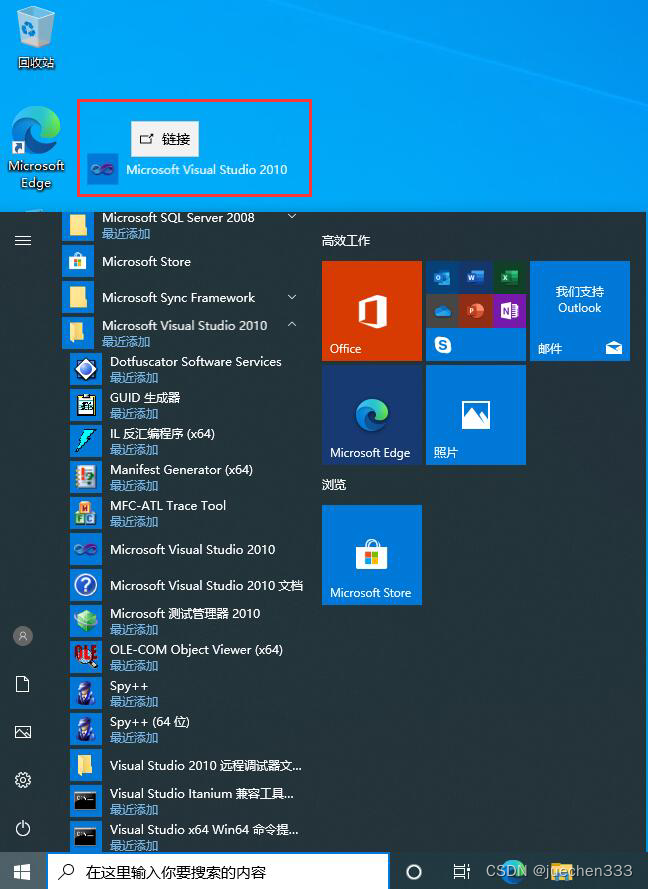
Task: Click the Word icon in the Office apps tile
Action: click(476, 277)
